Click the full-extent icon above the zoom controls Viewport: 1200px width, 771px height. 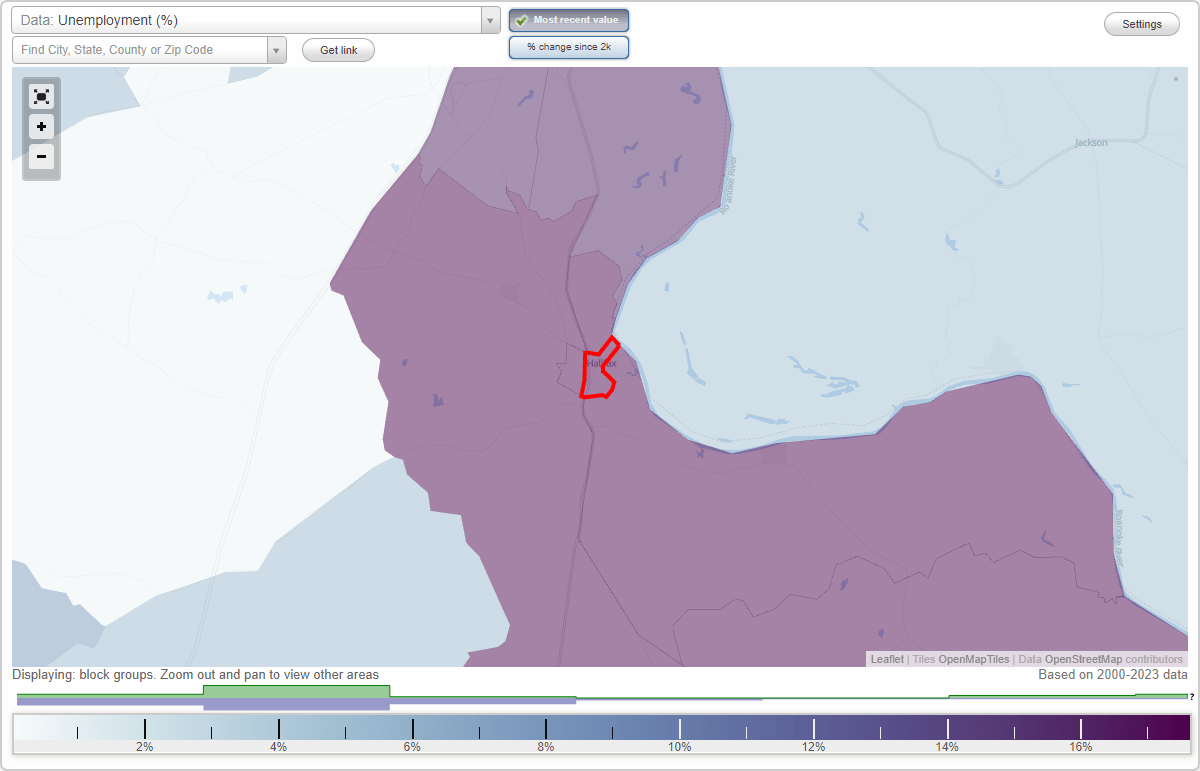pos(41,96)
